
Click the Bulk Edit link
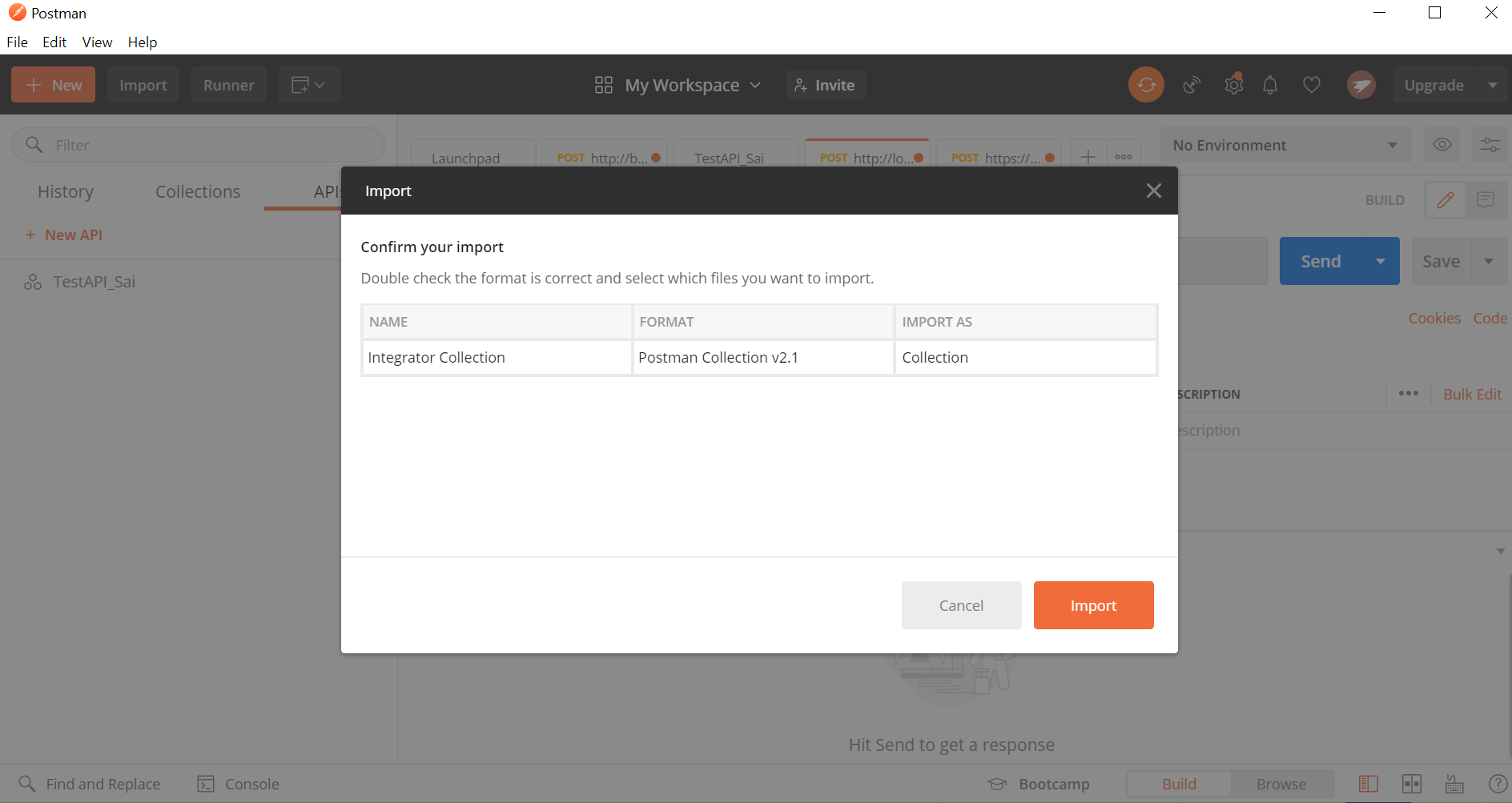tap(1472, 394)
